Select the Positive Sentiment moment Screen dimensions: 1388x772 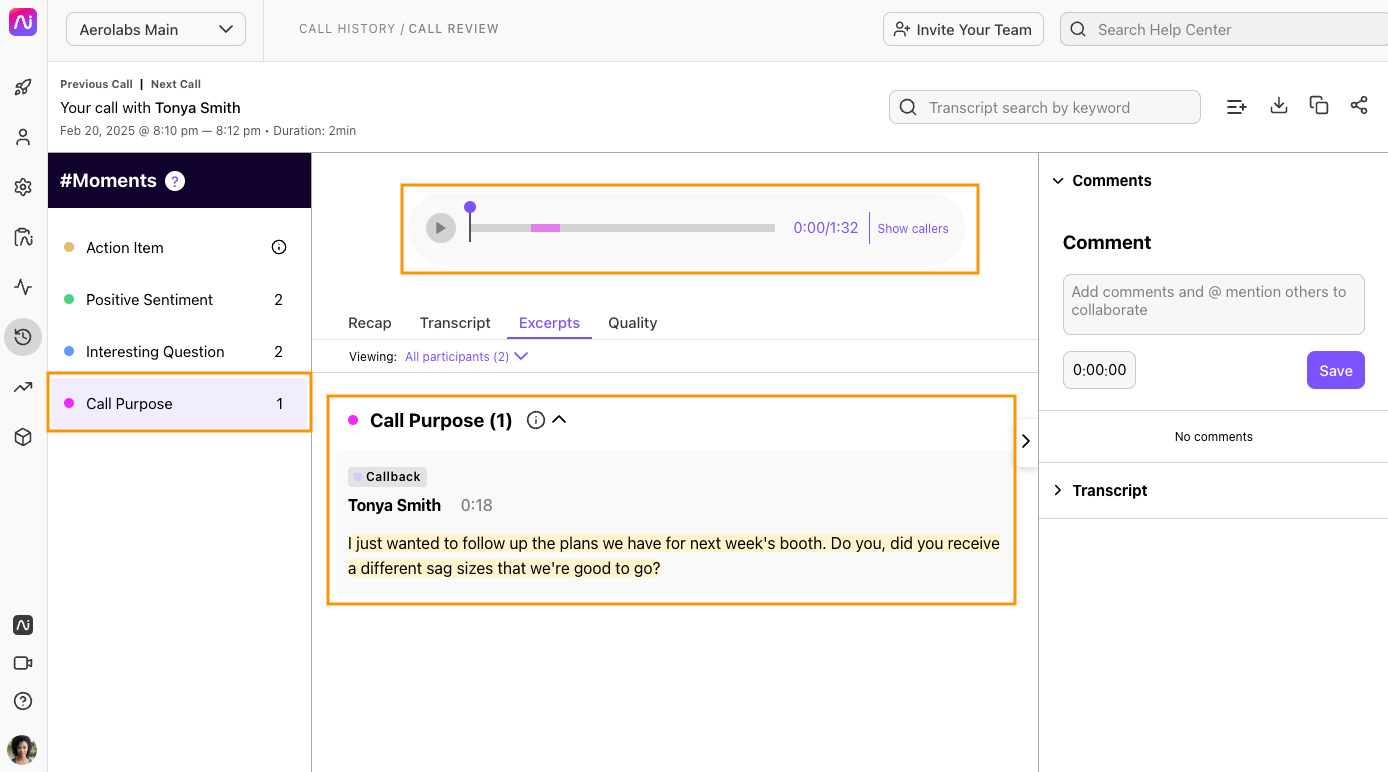pyautogui.click(x=180, y=299)
